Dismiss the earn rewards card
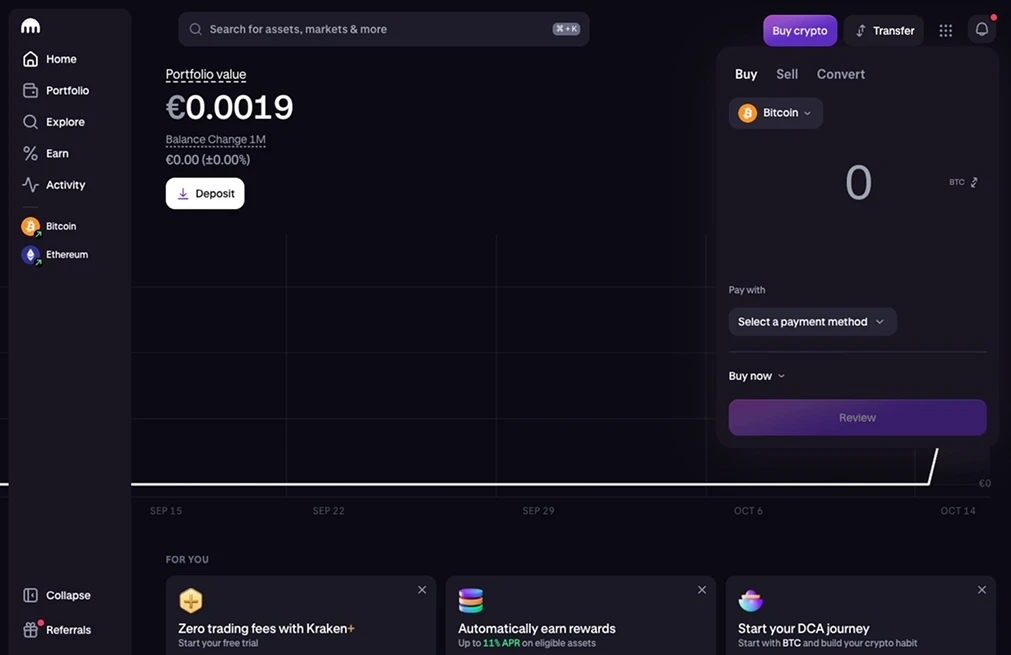 (x=702, y=590)
